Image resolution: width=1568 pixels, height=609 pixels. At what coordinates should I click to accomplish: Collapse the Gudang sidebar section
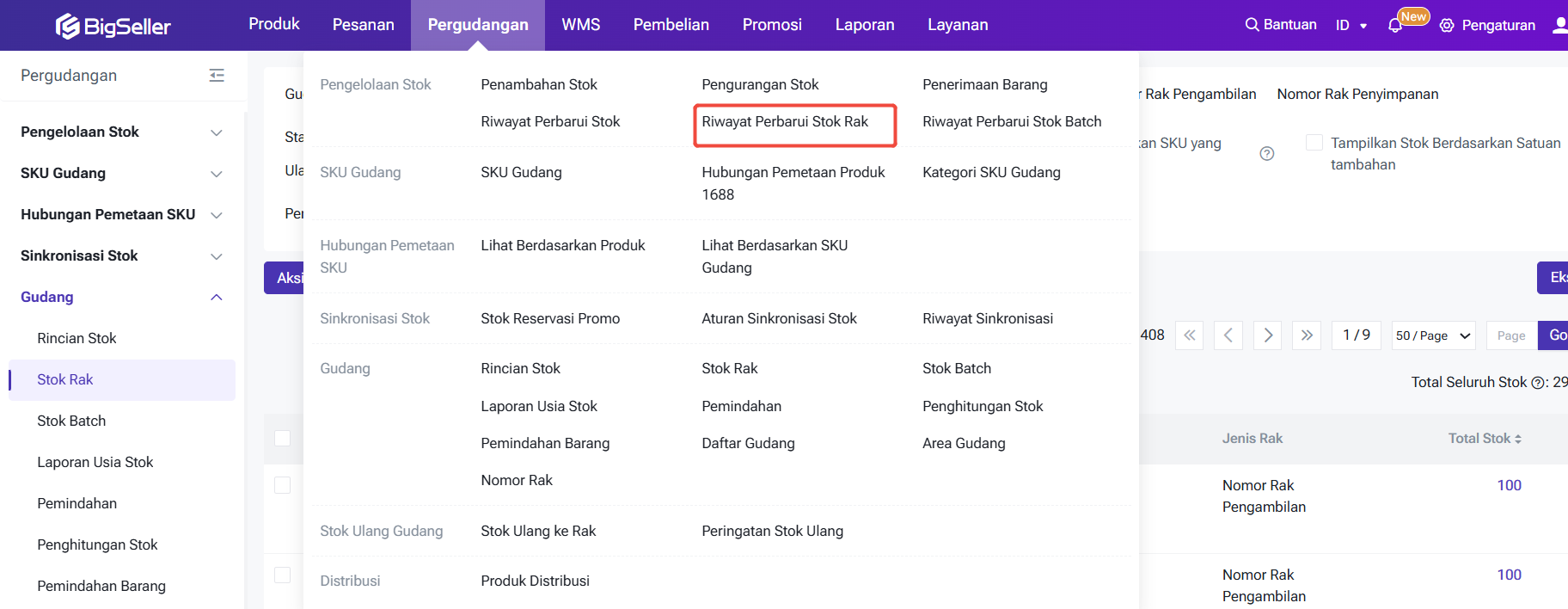click(x=217, y=298)
